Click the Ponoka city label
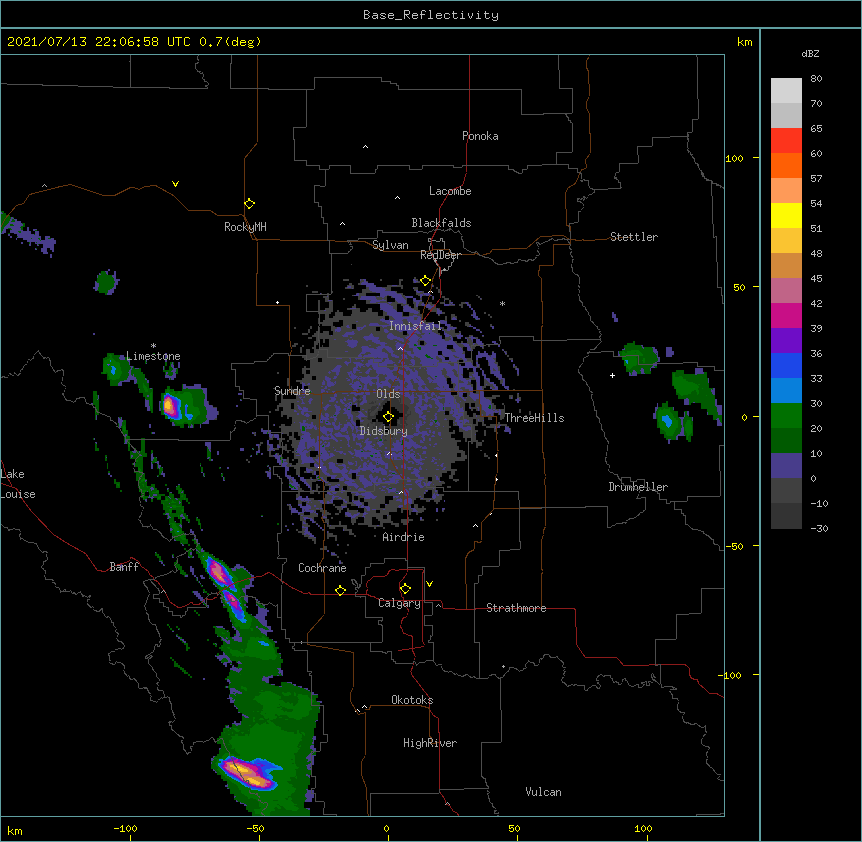The image size is (862, 842). pos(480,136)
